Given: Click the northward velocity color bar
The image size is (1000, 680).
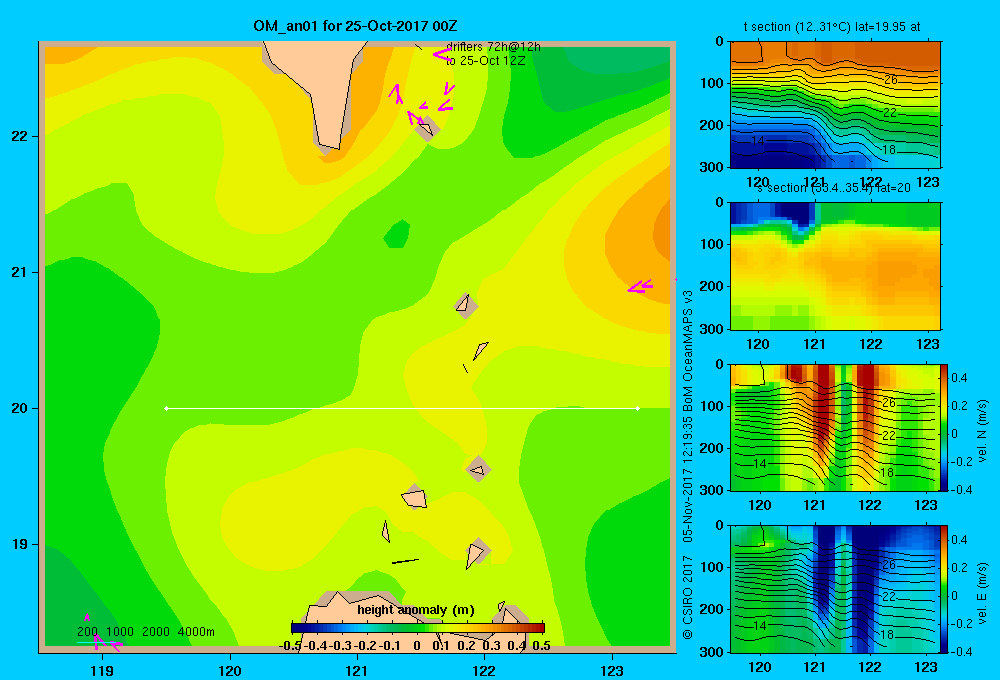Looking at the screenshot, I should coord(944,427).
